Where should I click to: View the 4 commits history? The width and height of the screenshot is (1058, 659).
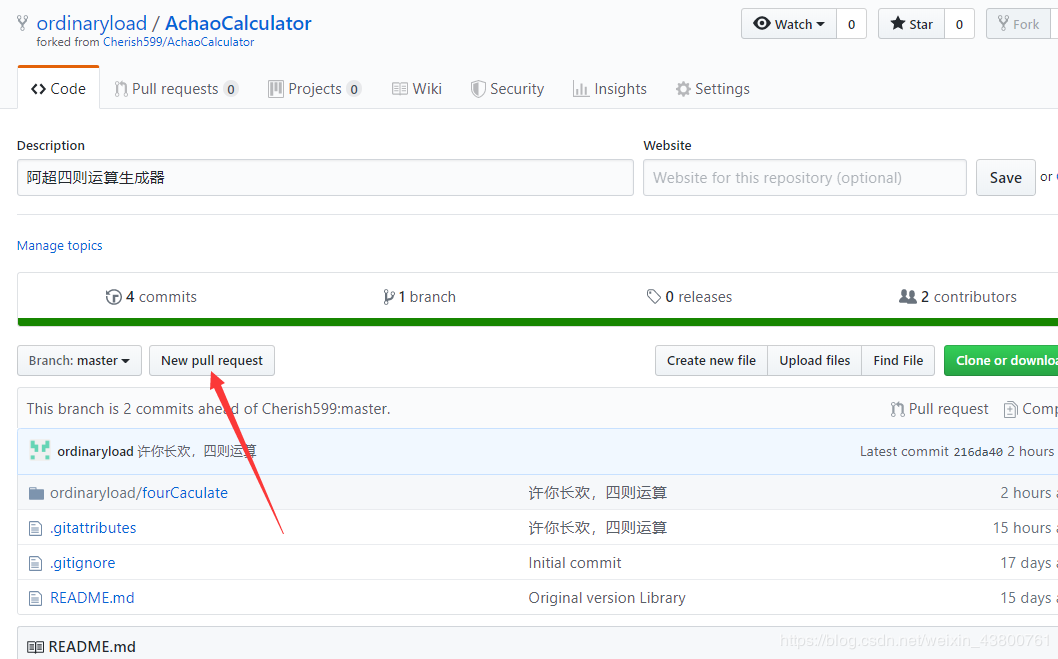(151, 297)
